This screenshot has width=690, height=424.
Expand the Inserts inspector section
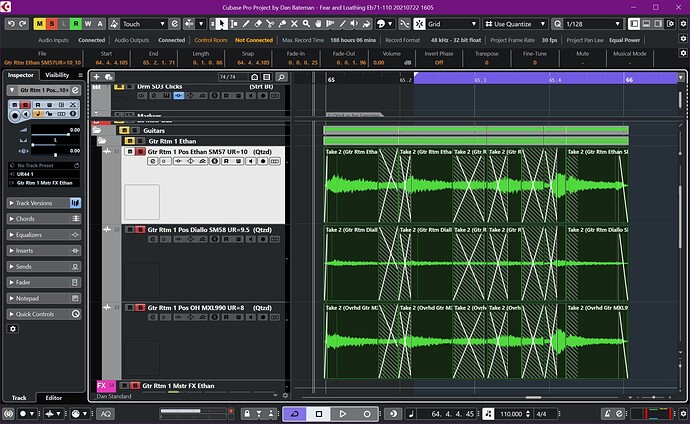(x=44, y=250)
